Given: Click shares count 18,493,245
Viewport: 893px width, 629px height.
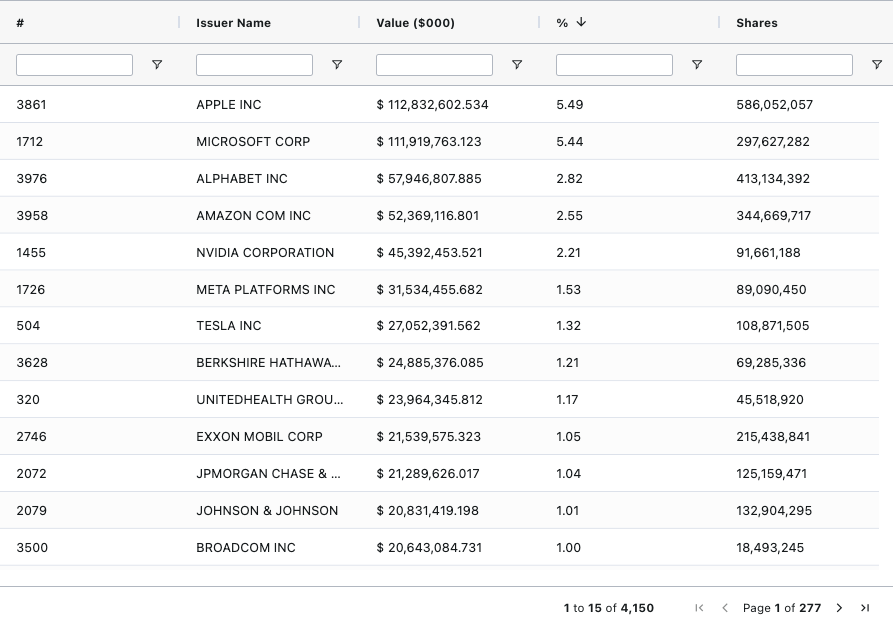Looking at the screenshot, I should point(770,548).
